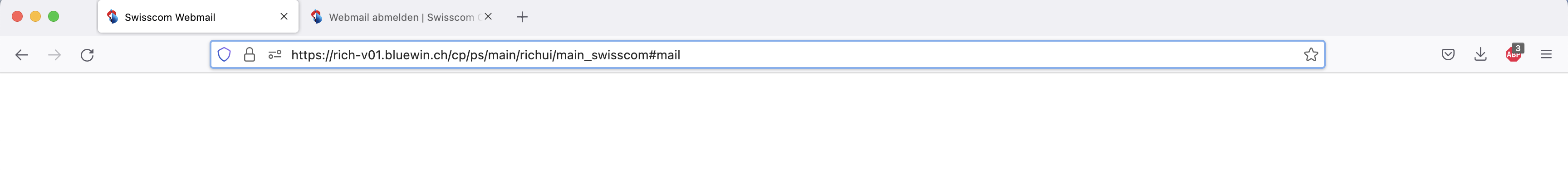1568x192 pixels.
Task: Open the Firefox hamburger application menu
Action: tap(1545, 55)
